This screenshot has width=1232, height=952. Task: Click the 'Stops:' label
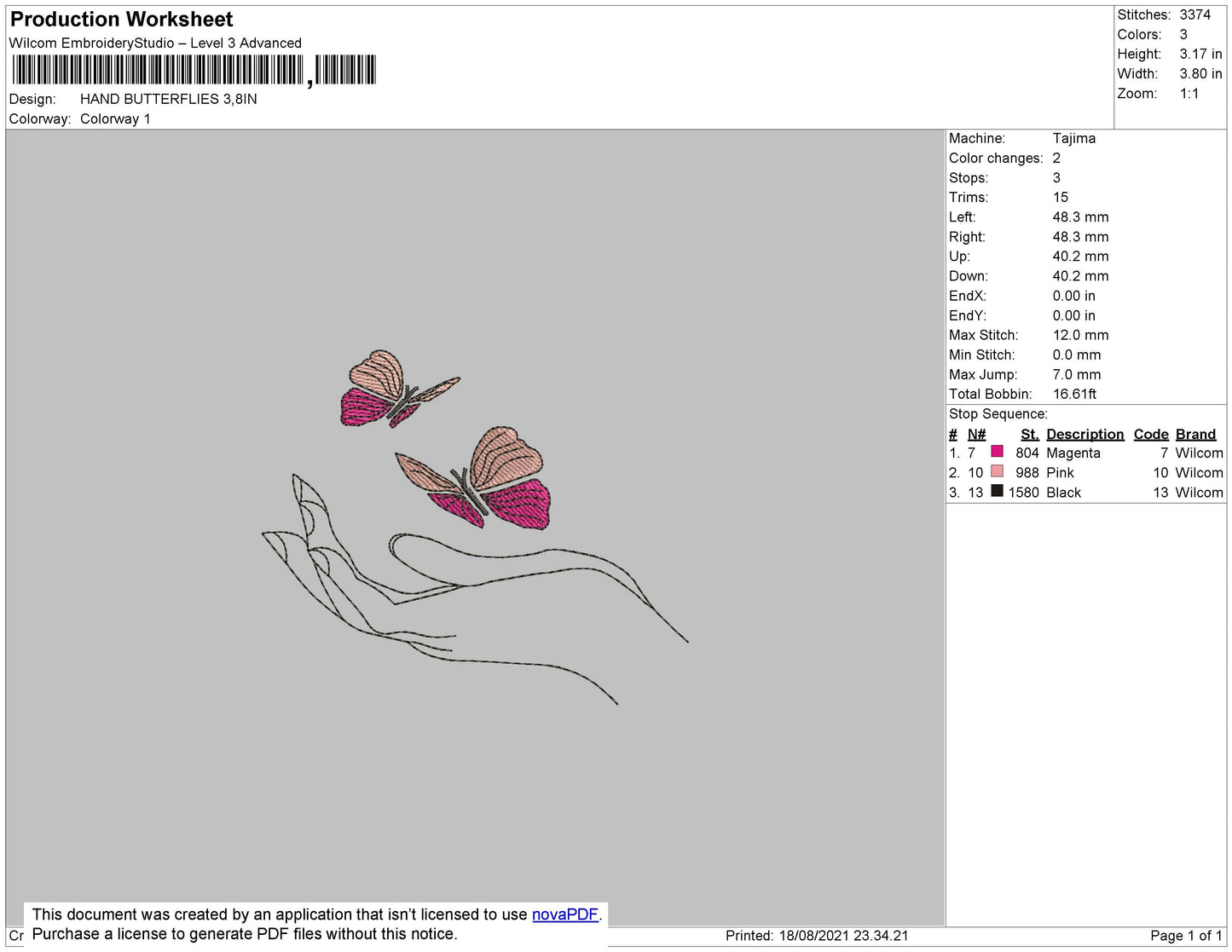(969, 177)
